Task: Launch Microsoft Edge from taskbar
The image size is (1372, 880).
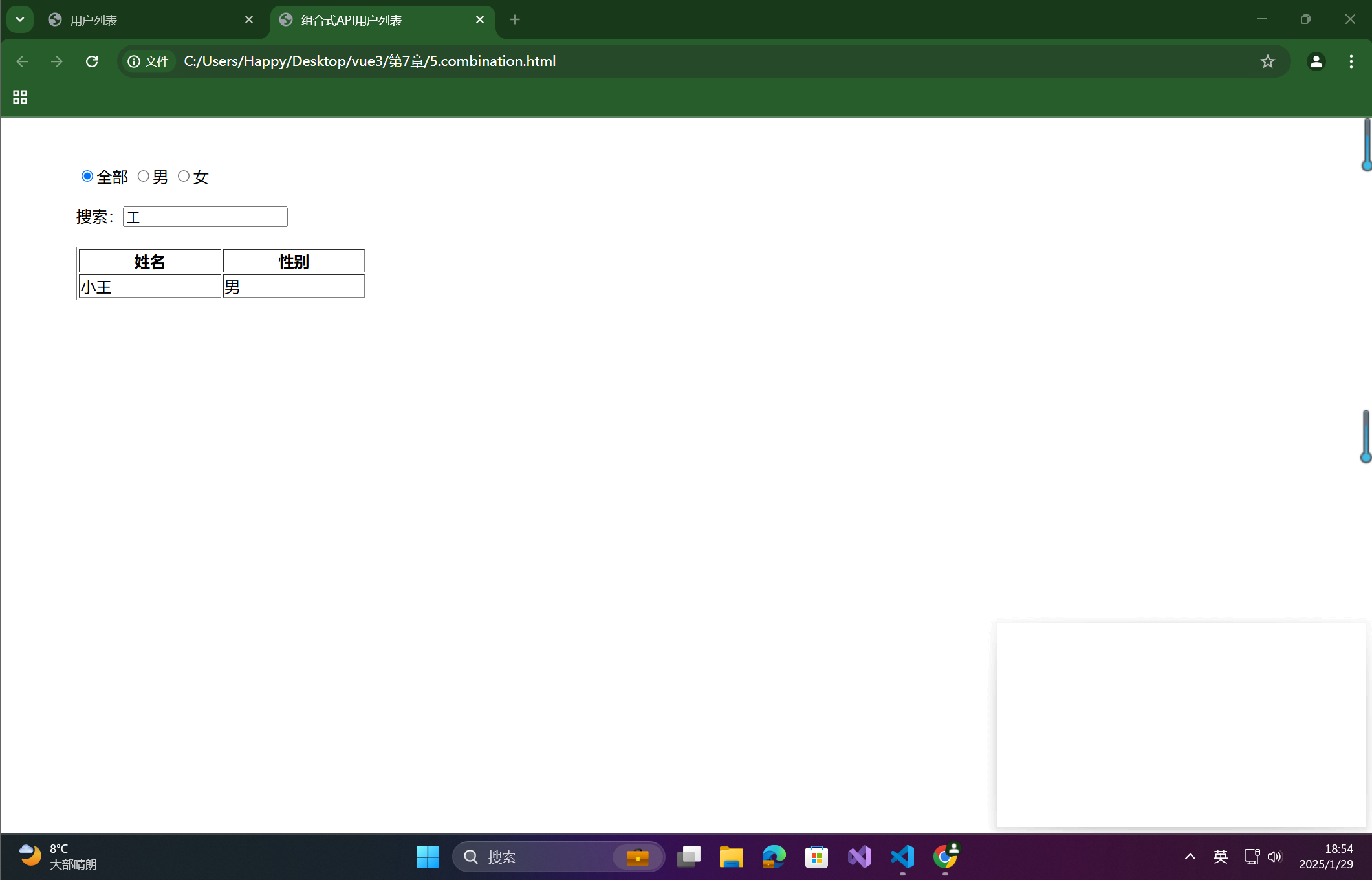Action: 774,857
